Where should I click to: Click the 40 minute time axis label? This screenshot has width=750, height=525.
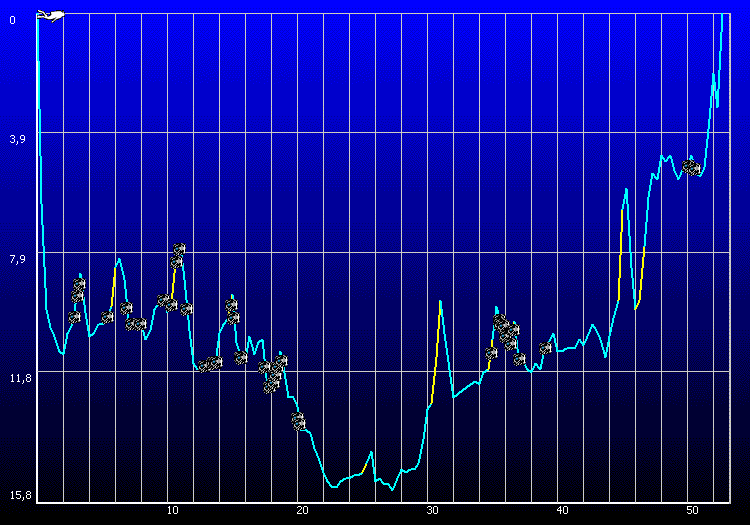(562, 511)
